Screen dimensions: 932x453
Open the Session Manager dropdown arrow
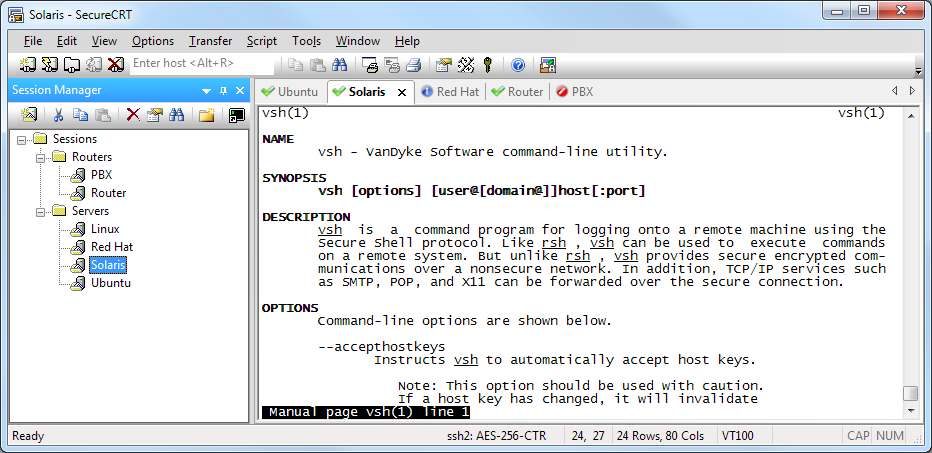[x=207, y=91]
